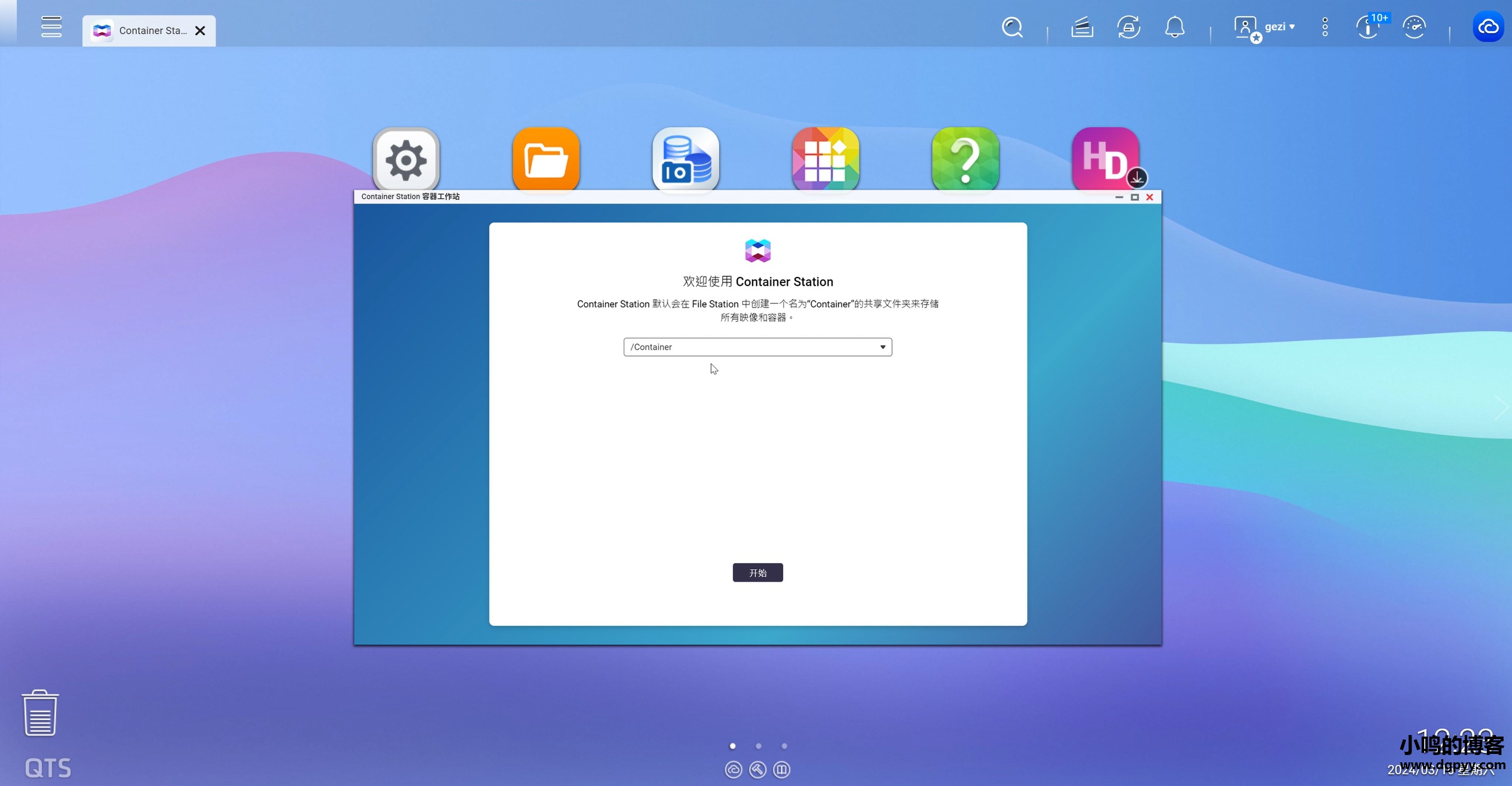Open File Station folder desktop icon
Screen dimensions: 1512x786
tap(546, 159)
